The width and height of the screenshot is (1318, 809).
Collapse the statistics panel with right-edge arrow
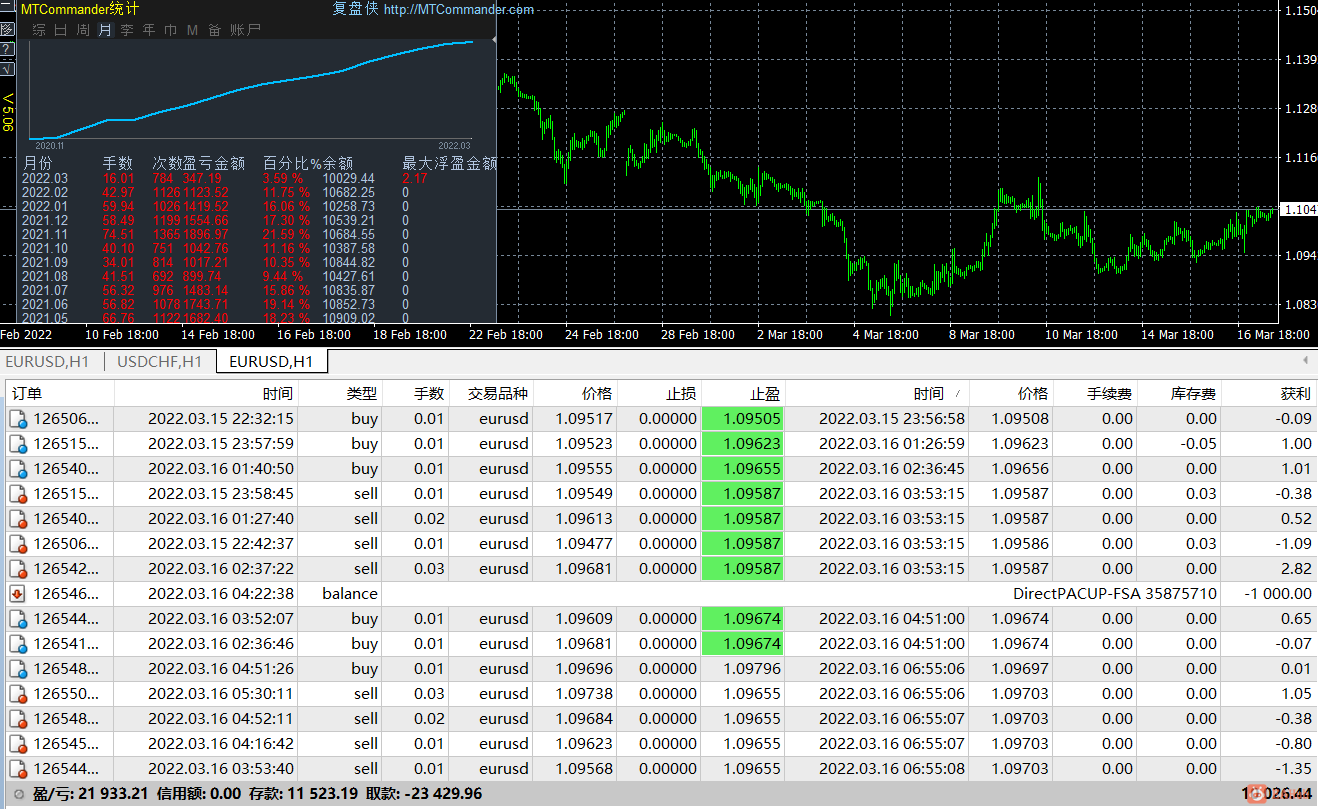tap(494, 39)
